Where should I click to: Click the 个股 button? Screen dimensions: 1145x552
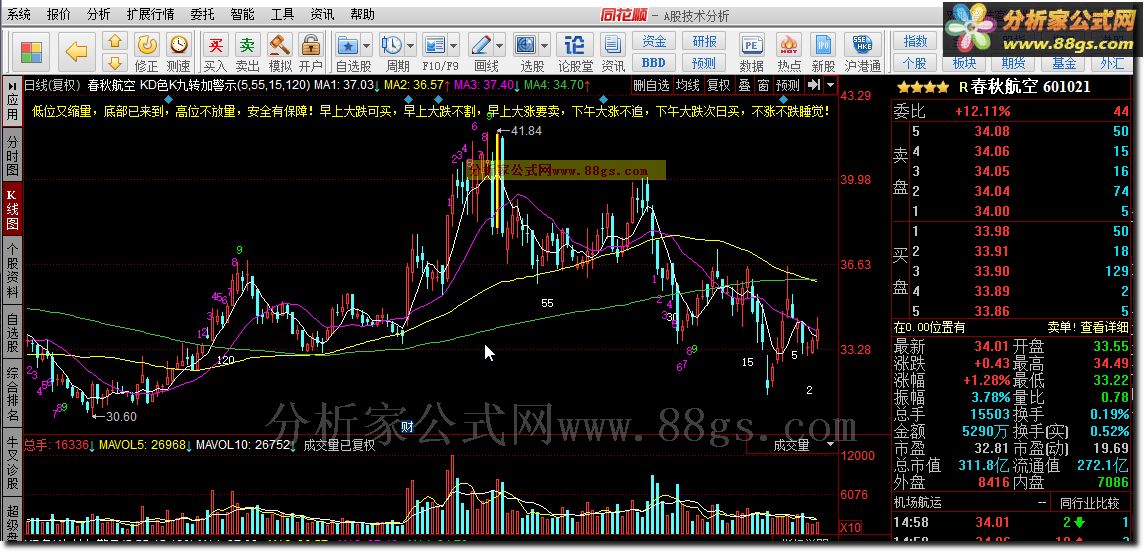(915, 63)
